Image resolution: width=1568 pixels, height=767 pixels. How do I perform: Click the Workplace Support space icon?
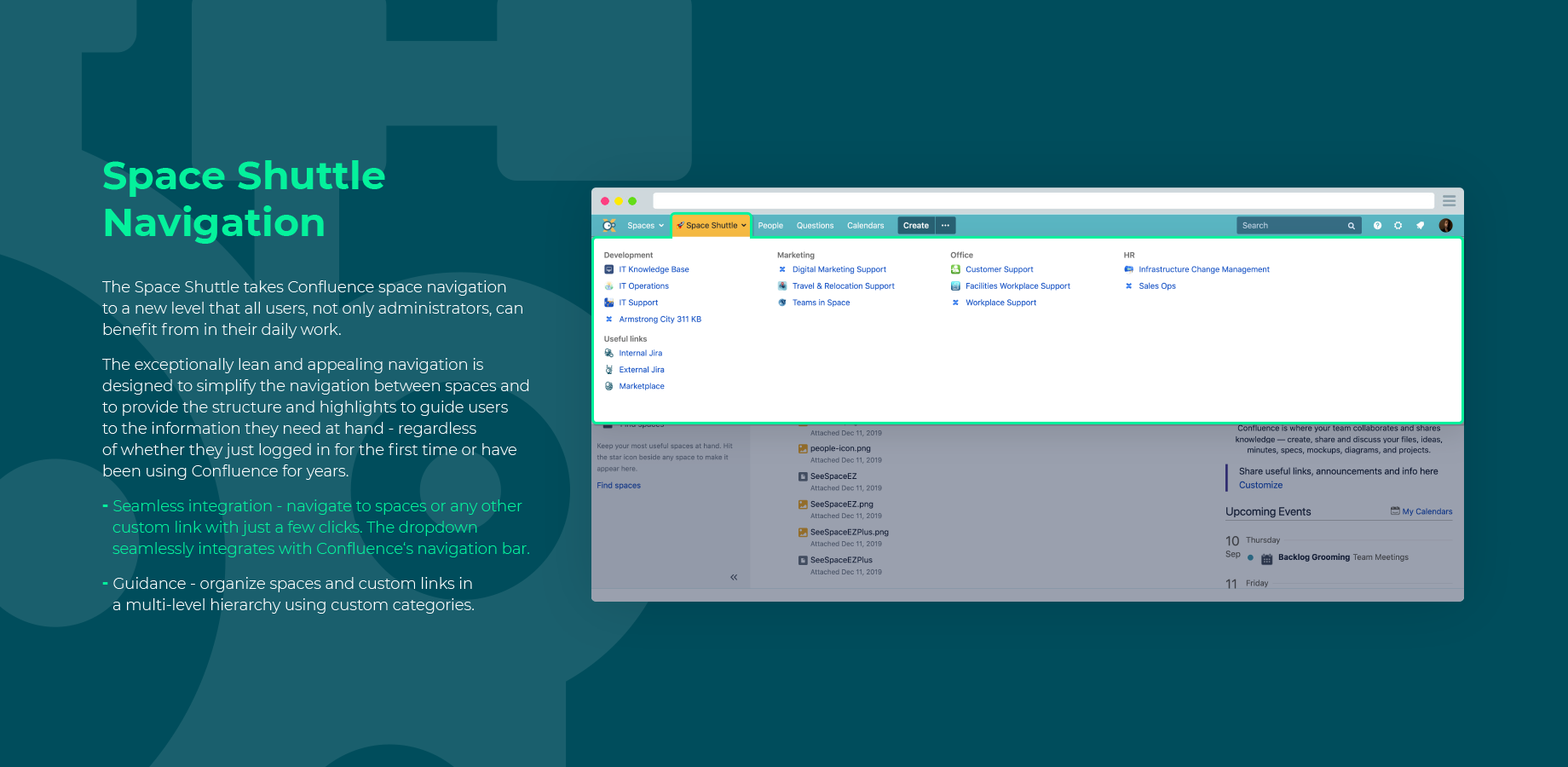[x=955, y=303]
